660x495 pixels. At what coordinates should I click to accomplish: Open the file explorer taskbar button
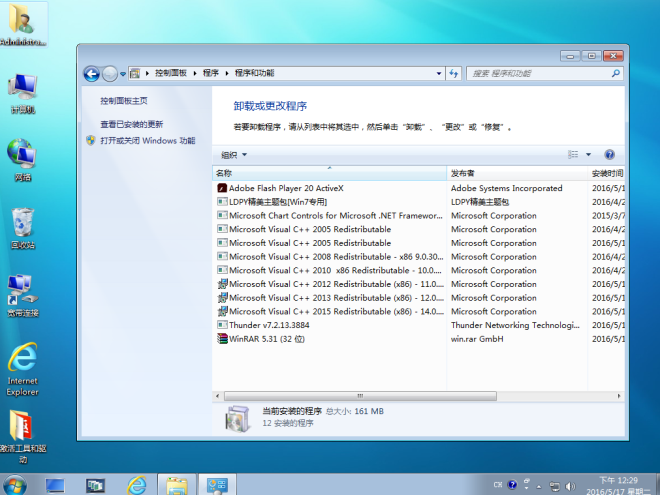click(x=177, y=485)
